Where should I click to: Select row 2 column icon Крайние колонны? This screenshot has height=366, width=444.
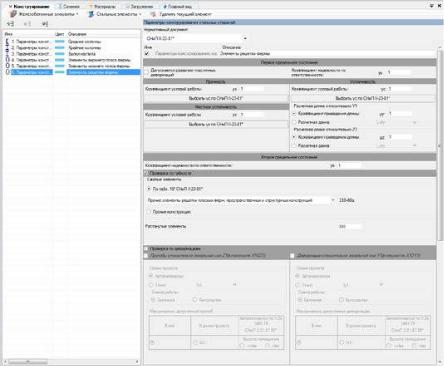pyautogui.click(x=7, y=48)
